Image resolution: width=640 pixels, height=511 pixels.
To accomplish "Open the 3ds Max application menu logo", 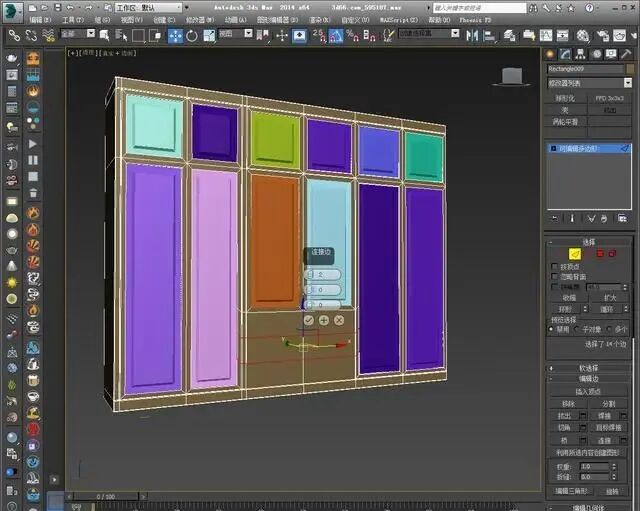I will tap(12, 11).
